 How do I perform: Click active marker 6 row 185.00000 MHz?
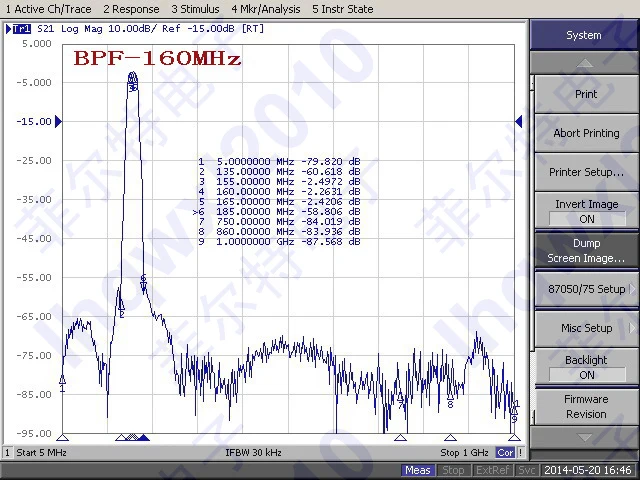[277, 211]
